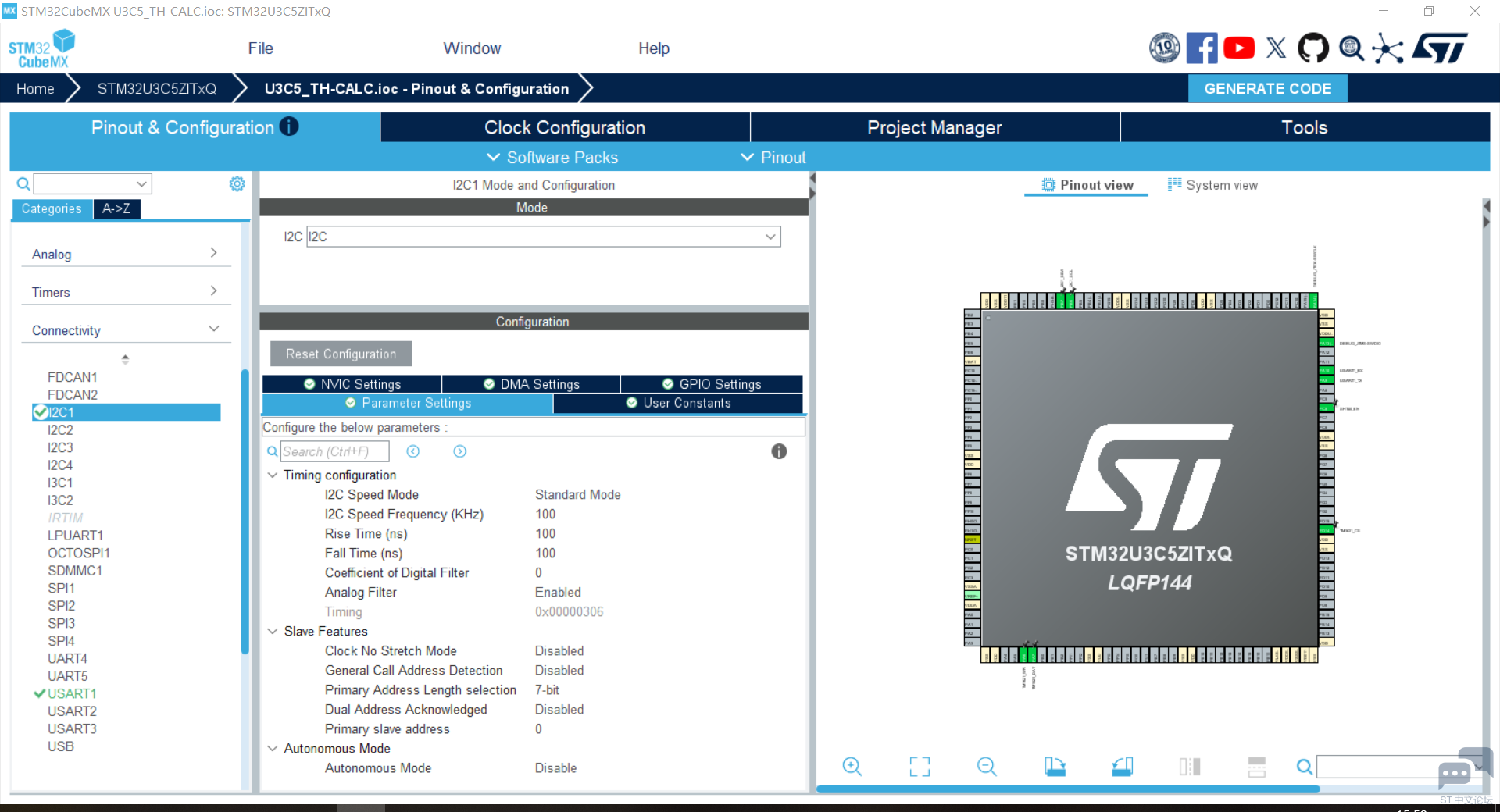Switch to System view
The height and width of the screenshot is (812, 1500).
coord(1212,185)
